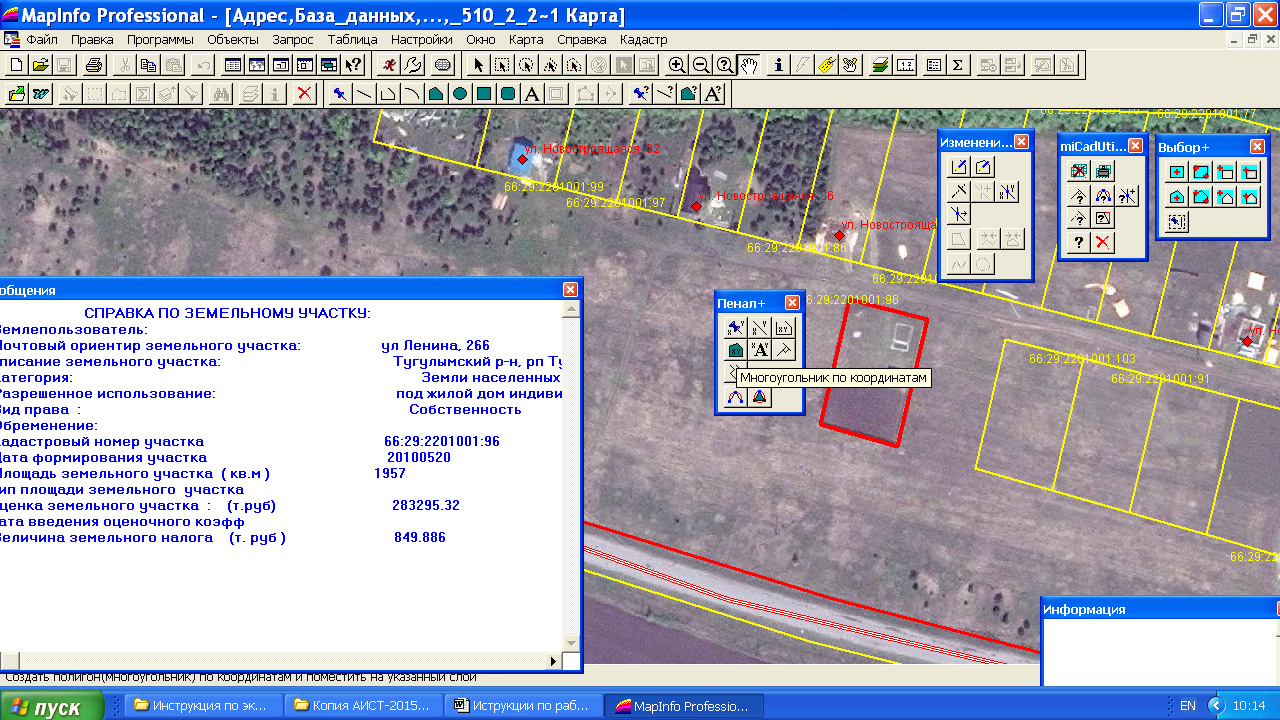Open the Справка menu
This screenshot has width=1280, height=720.
pos(581,39)
